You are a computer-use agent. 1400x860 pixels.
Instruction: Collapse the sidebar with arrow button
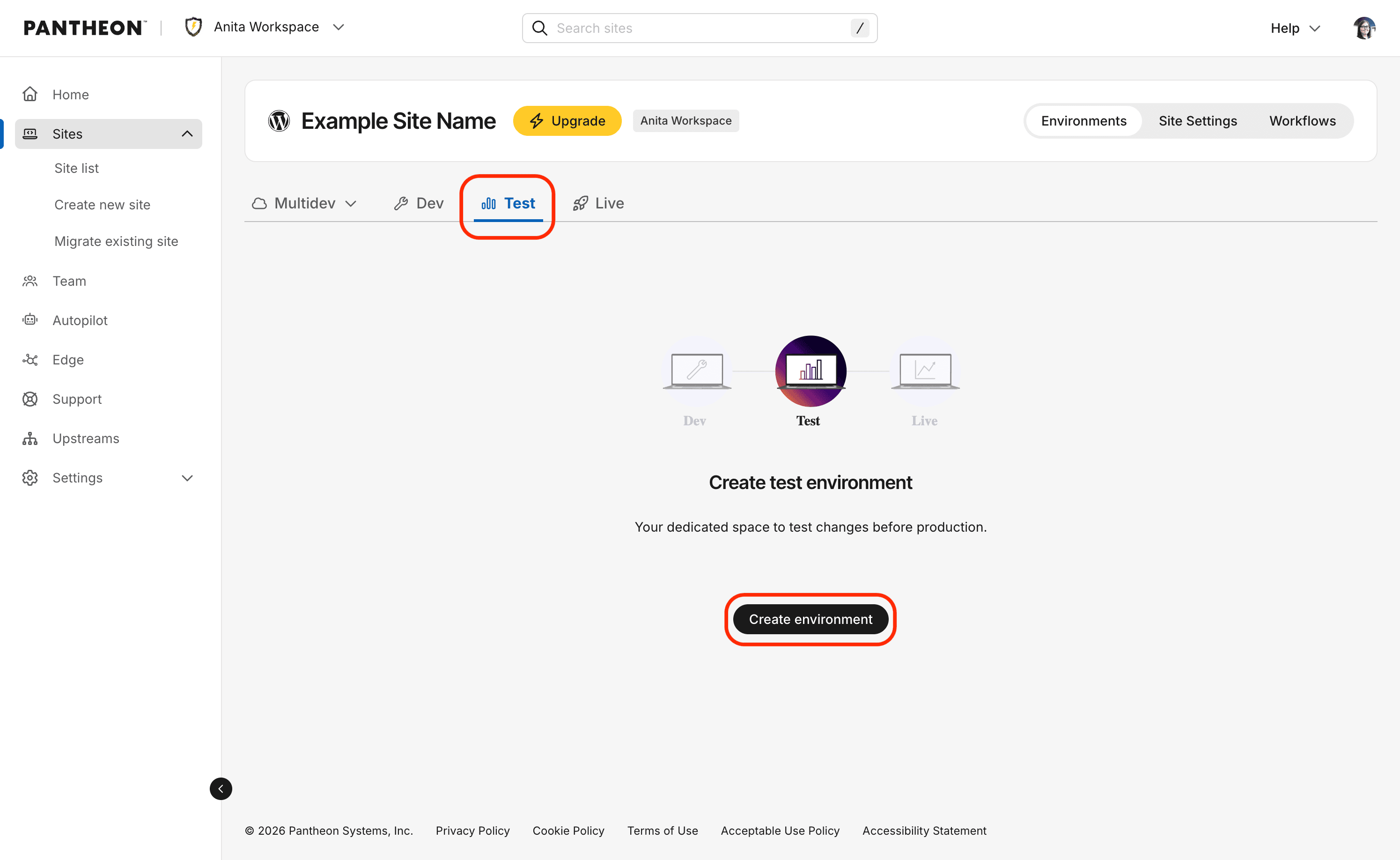[x=221, y=789]
